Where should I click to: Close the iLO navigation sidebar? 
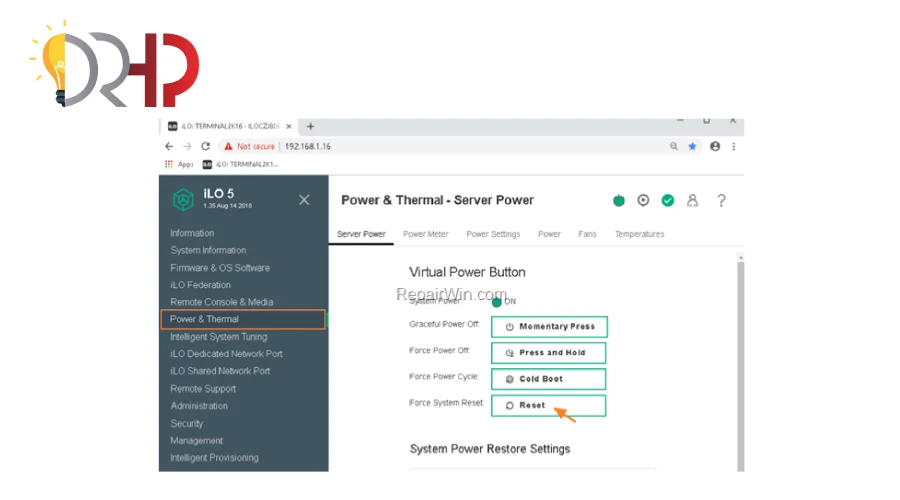click(304, 200)
